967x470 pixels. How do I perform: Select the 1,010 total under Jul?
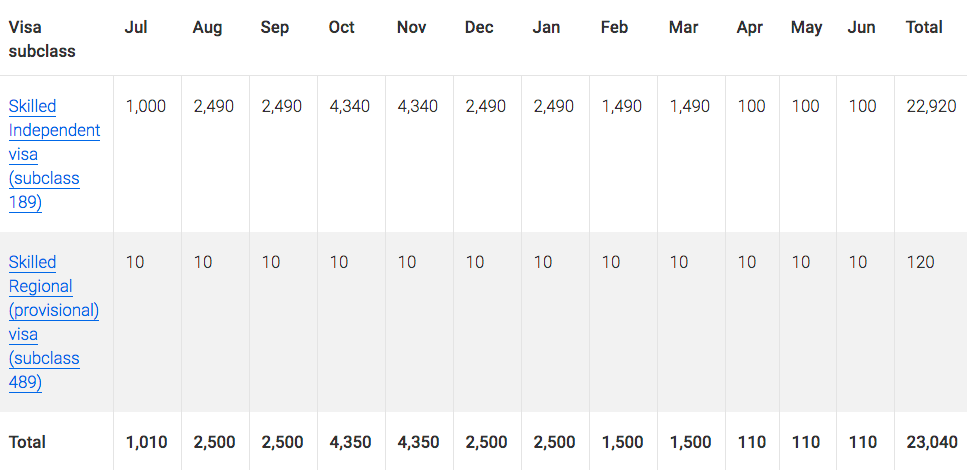[146, 442]
